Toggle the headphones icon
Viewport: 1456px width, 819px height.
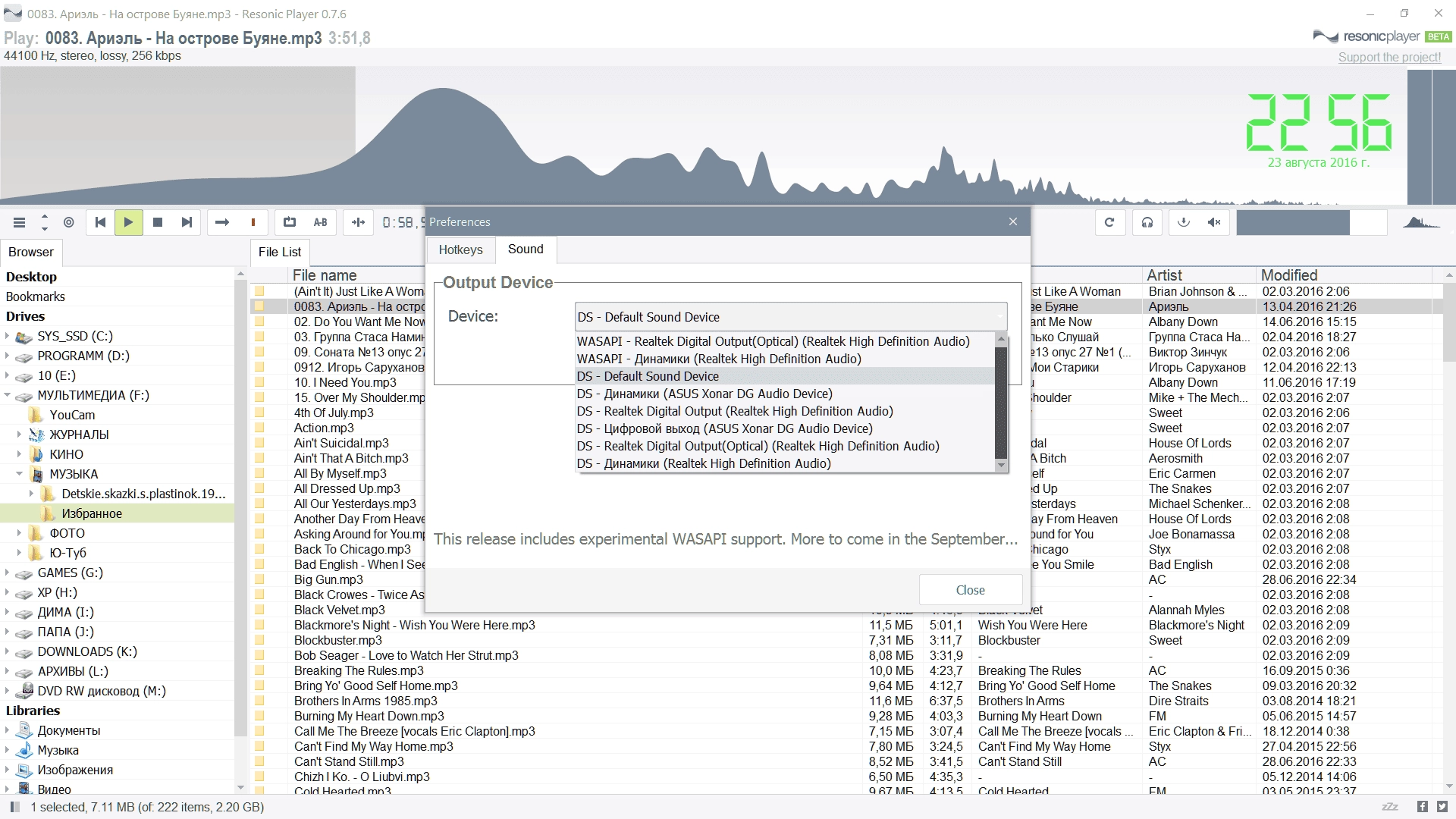click(x=1147, y=222)
